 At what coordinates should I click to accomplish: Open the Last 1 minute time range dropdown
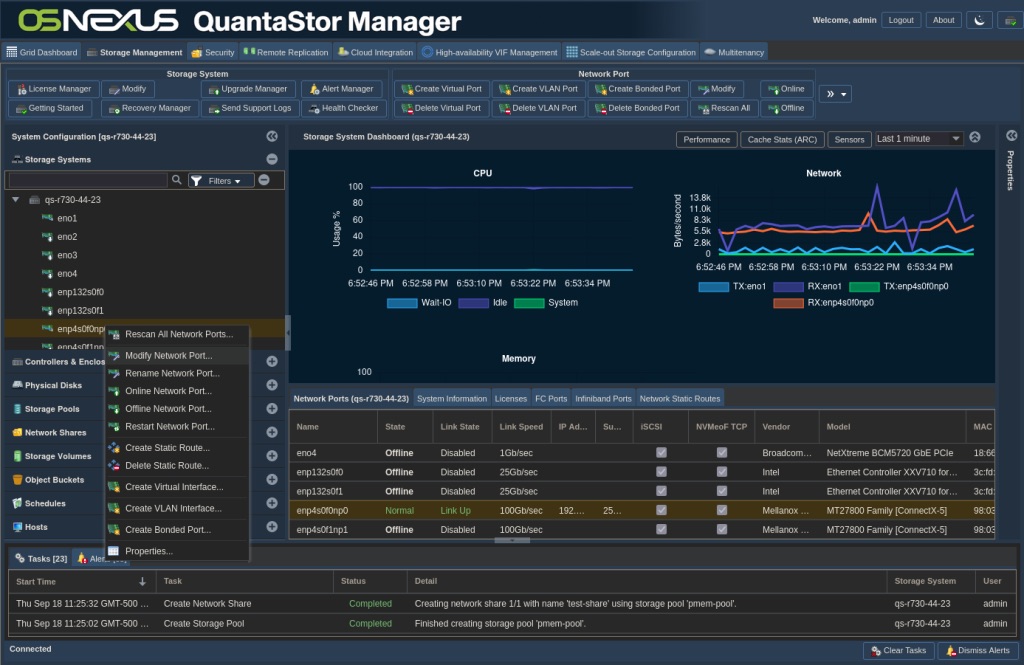coord(917,138)
